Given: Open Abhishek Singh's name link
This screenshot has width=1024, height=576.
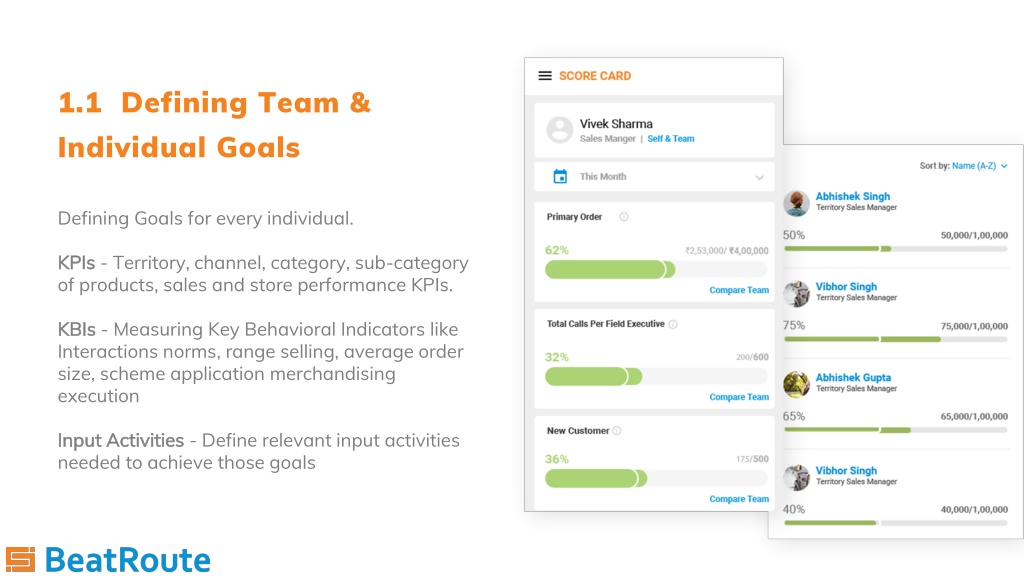Looking at the screenshot, I should pyautogui.click(x=852, y=197).
